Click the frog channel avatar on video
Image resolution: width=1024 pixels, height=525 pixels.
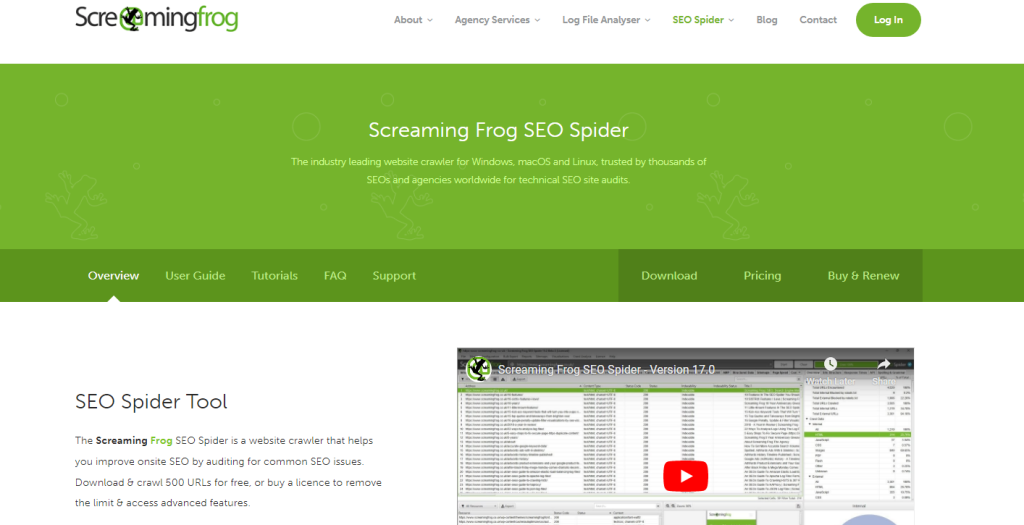478,369
